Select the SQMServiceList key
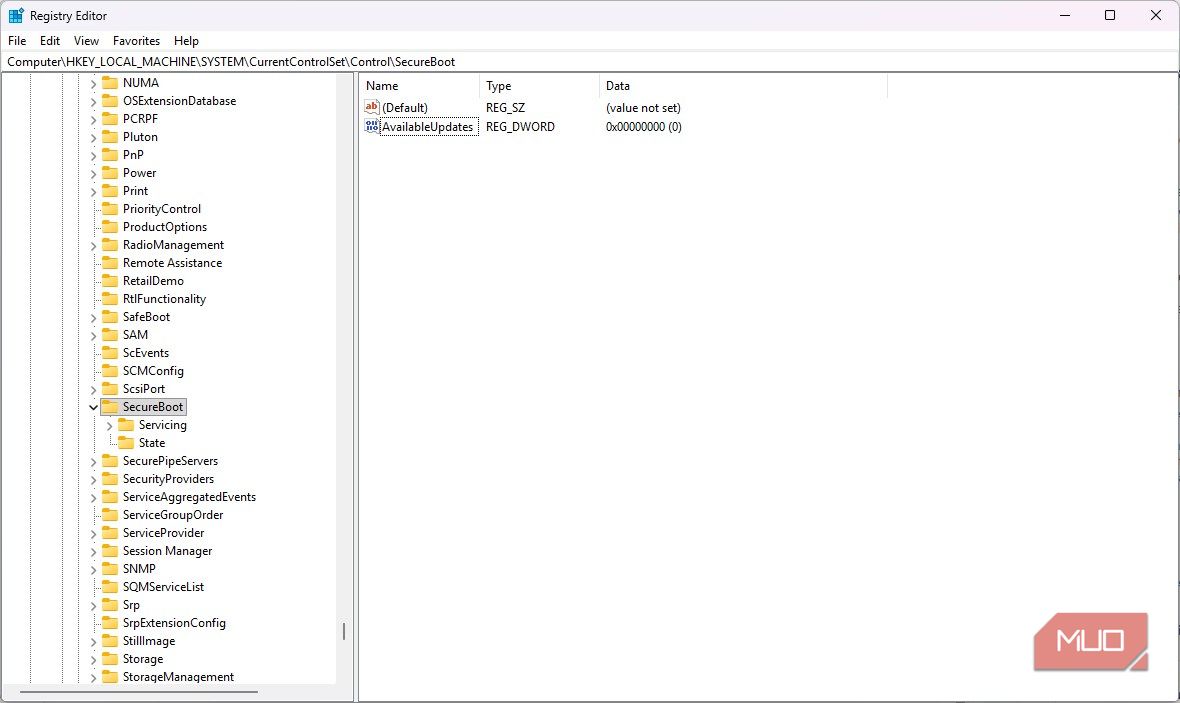The image size is (1180, 703). click(163, 587)
